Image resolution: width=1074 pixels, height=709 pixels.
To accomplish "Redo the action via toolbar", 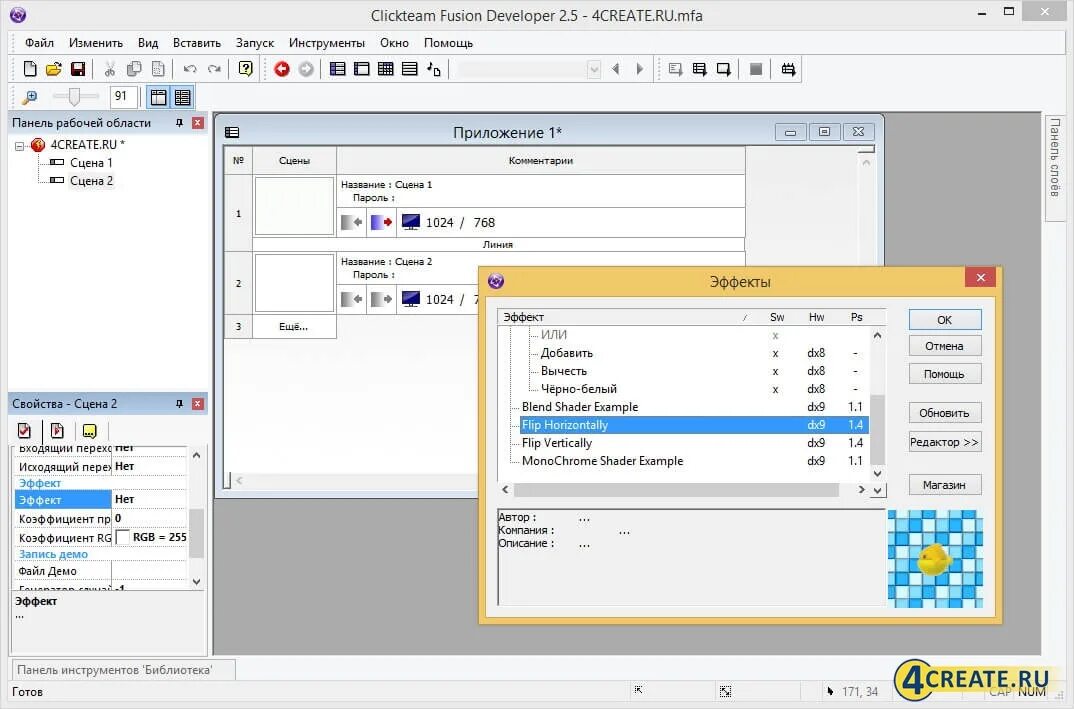I will [214, 69].
